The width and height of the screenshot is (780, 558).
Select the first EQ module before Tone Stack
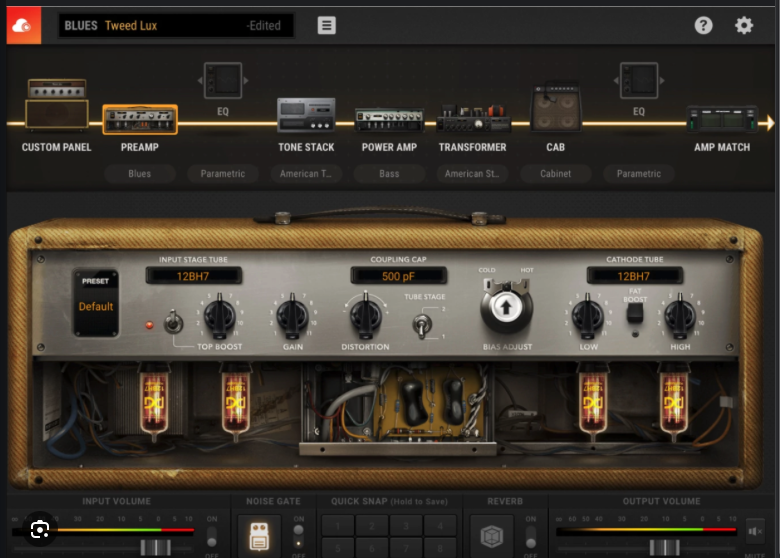pos(223,81)
